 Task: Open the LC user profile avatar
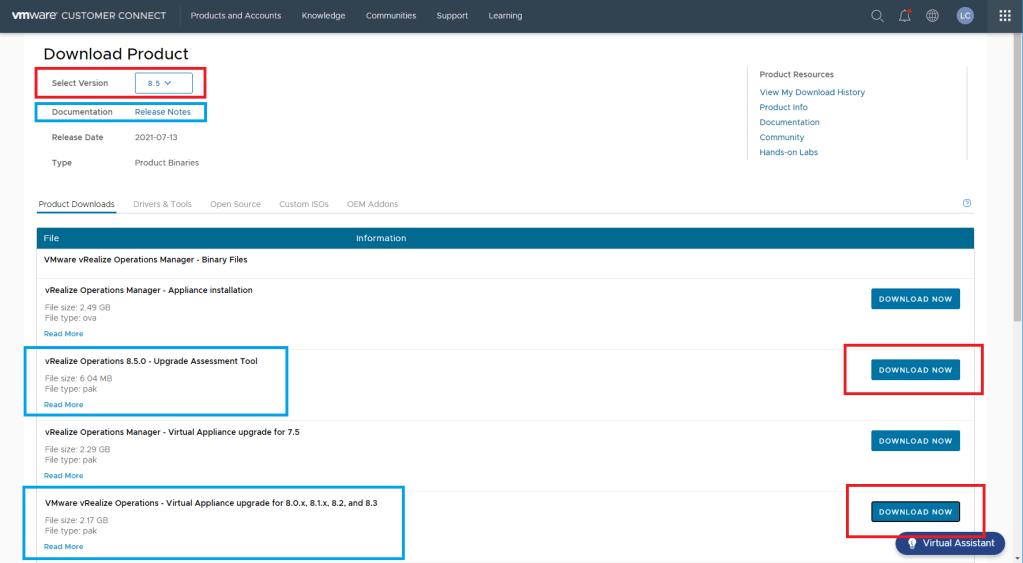(964, 16)
